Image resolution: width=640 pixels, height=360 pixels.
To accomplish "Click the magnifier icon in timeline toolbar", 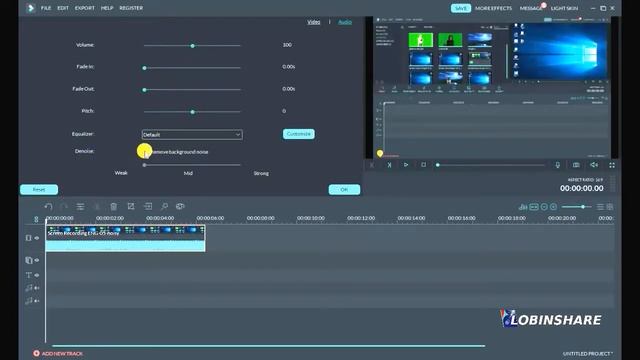I will pos(164,207).
